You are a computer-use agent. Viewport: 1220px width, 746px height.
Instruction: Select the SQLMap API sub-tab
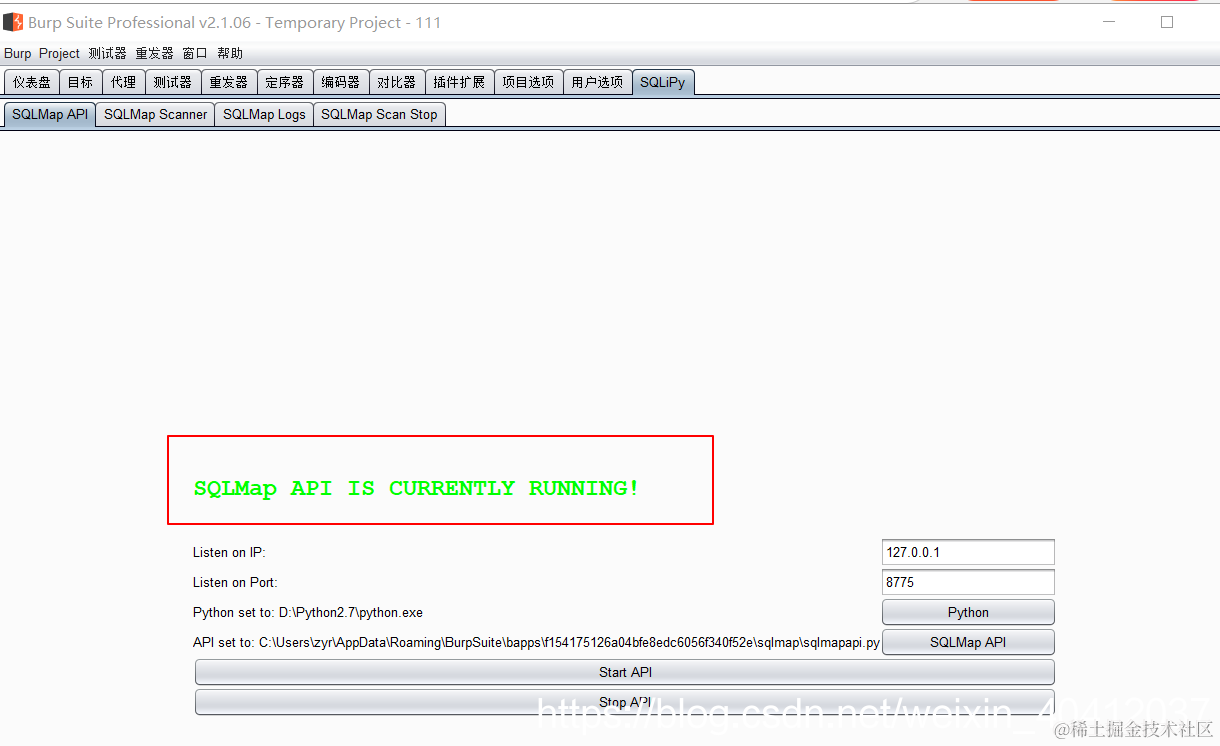point(50,114)
